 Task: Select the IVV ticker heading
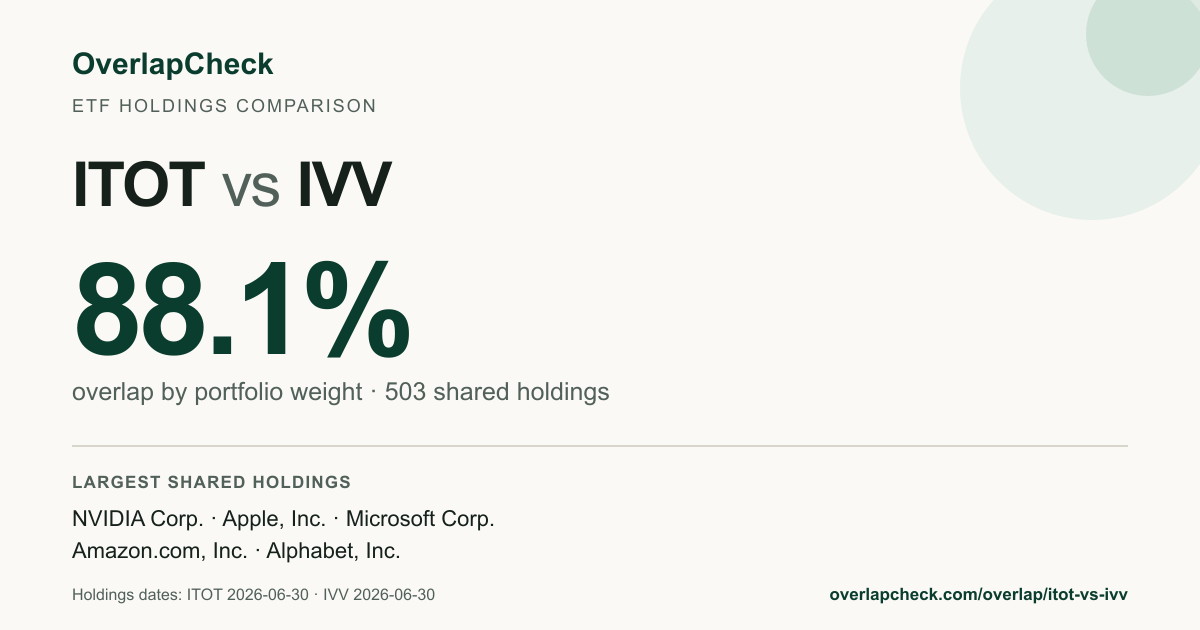(345, 185)
